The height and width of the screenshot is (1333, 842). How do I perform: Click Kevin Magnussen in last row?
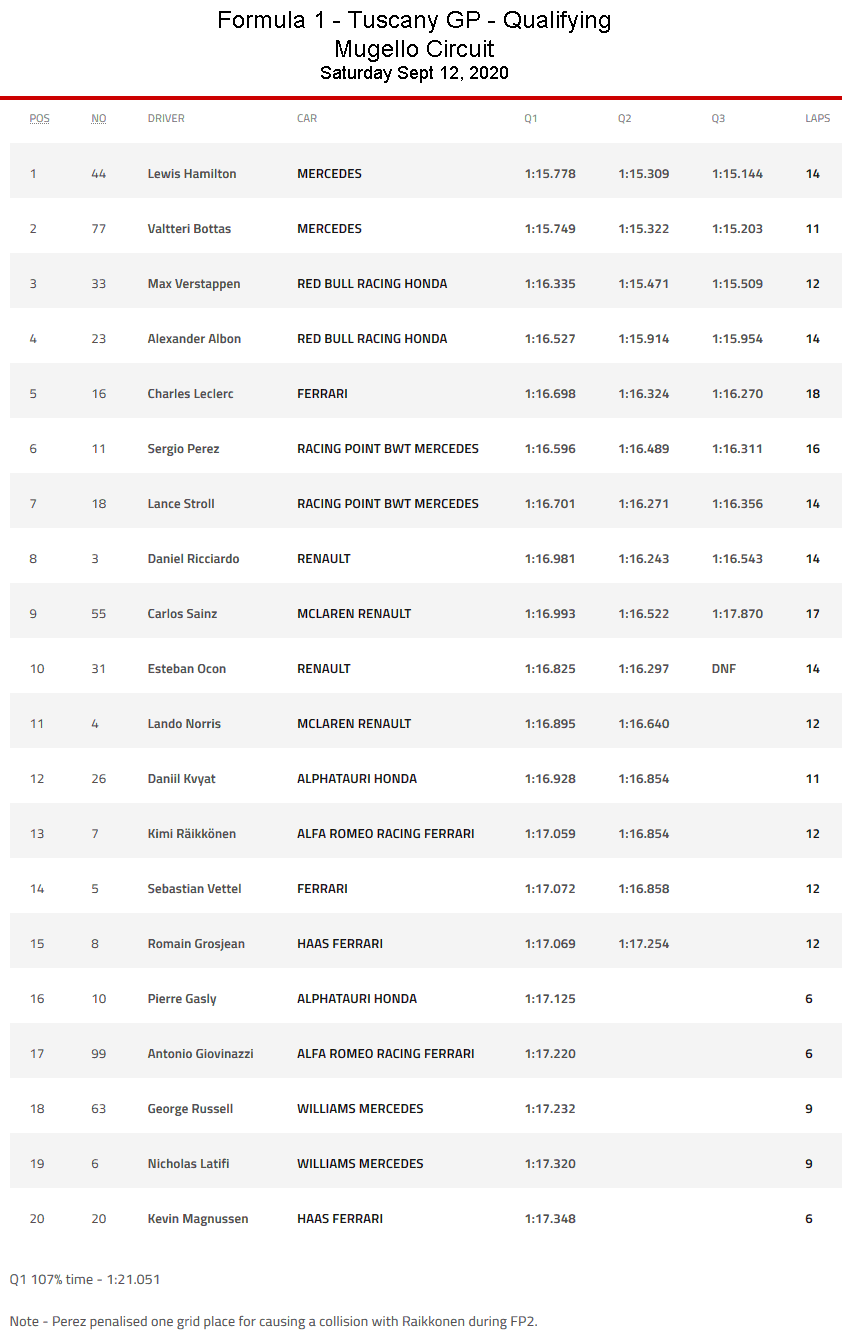[198, 1219]
